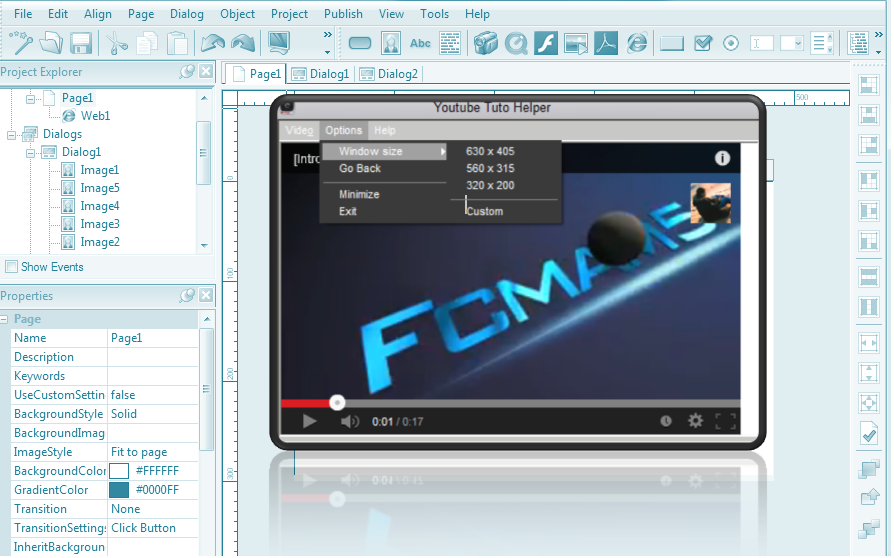Screen dimensions: 894x558
Task: Open the Align menu
Action: (x=97, y=14)
